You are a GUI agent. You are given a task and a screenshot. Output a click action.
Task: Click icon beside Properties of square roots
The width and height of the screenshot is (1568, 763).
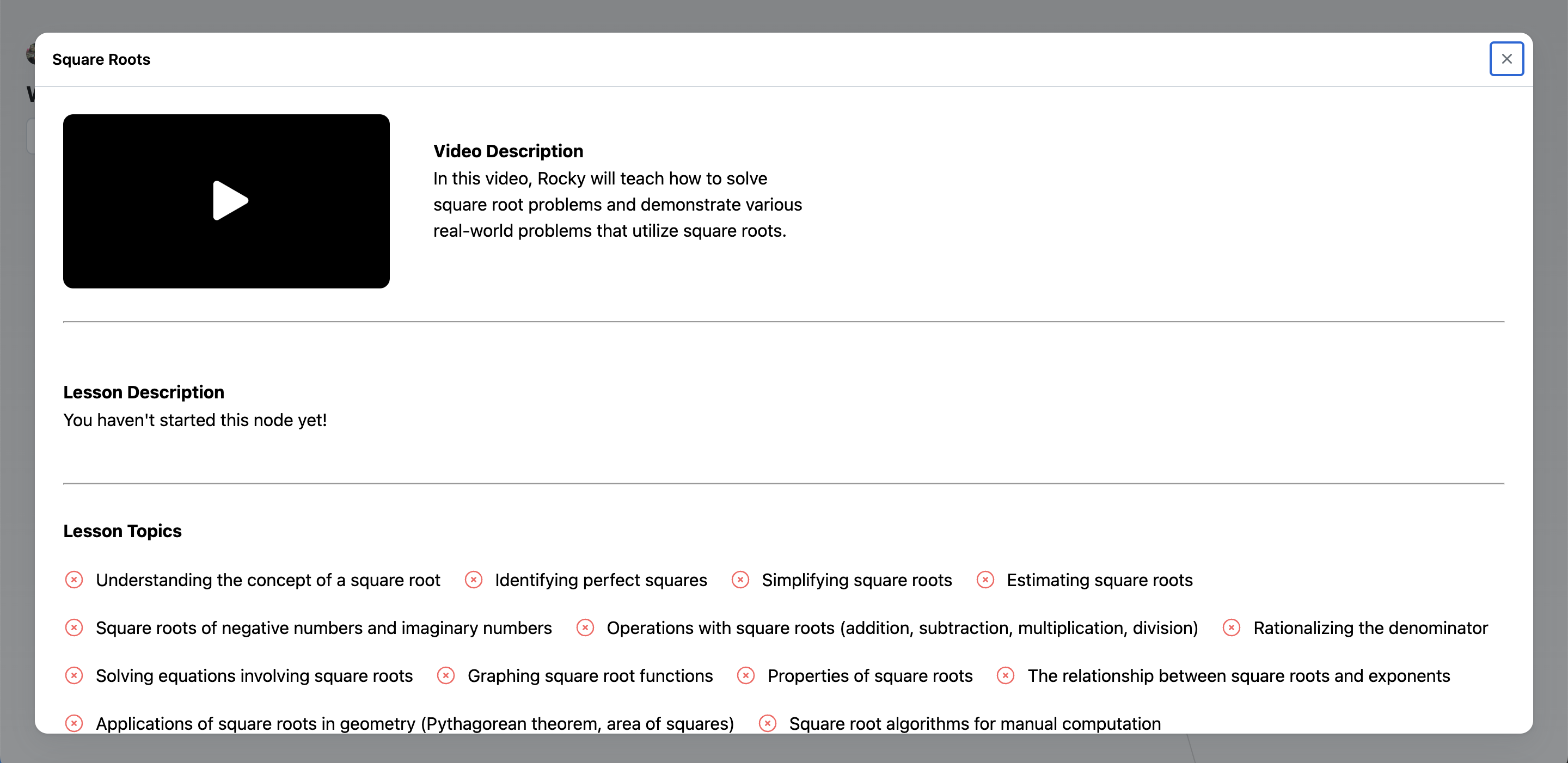coord(746,675)
